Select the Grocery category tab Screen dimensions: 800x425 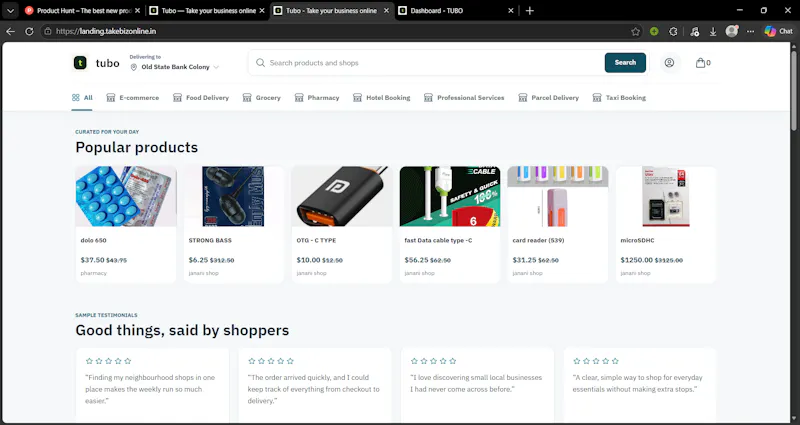click(262, 97)
